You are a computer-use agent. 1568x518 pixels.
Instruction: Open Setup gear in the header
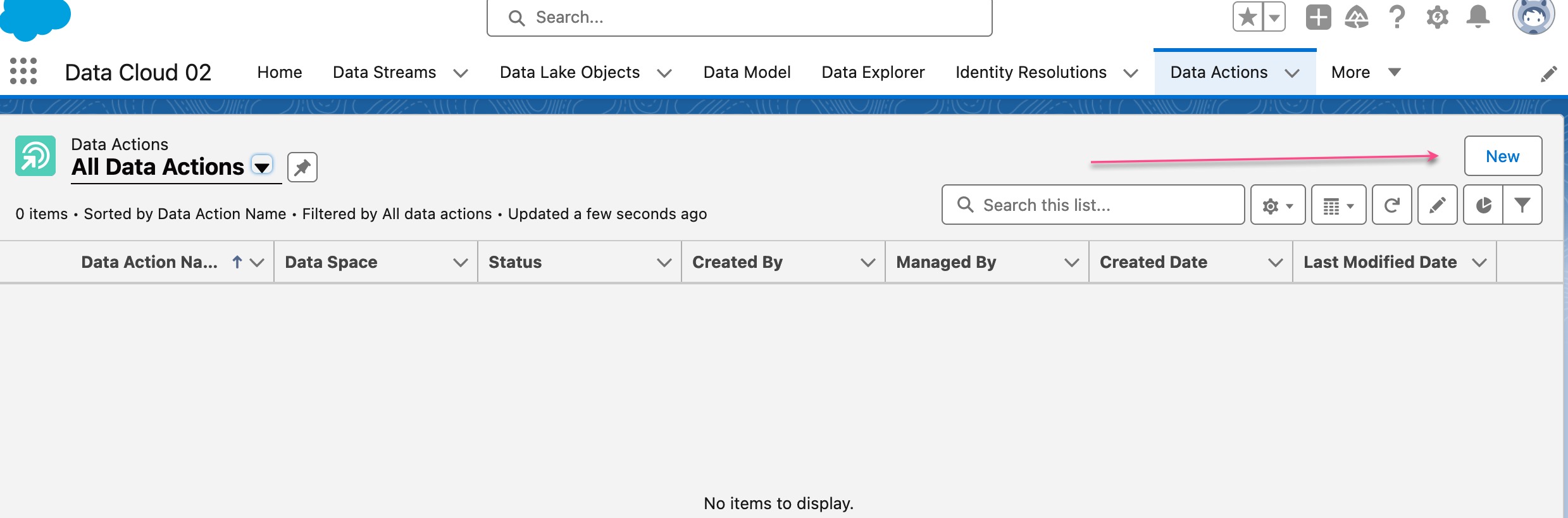tap(1437, 17)
